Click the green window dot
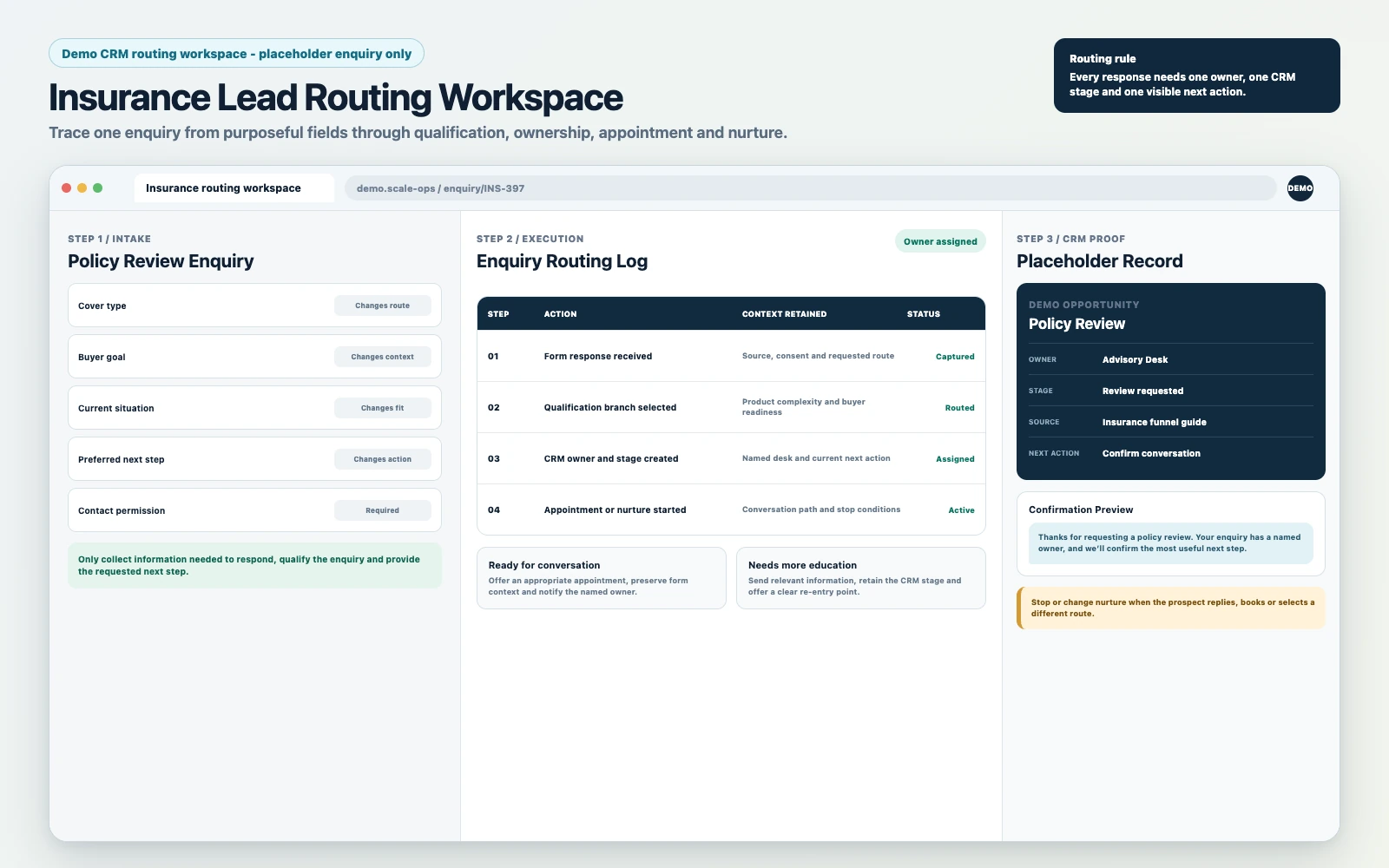Image resolution: width=1389 pixels, height=868 pixels. [x=98, y=188]
